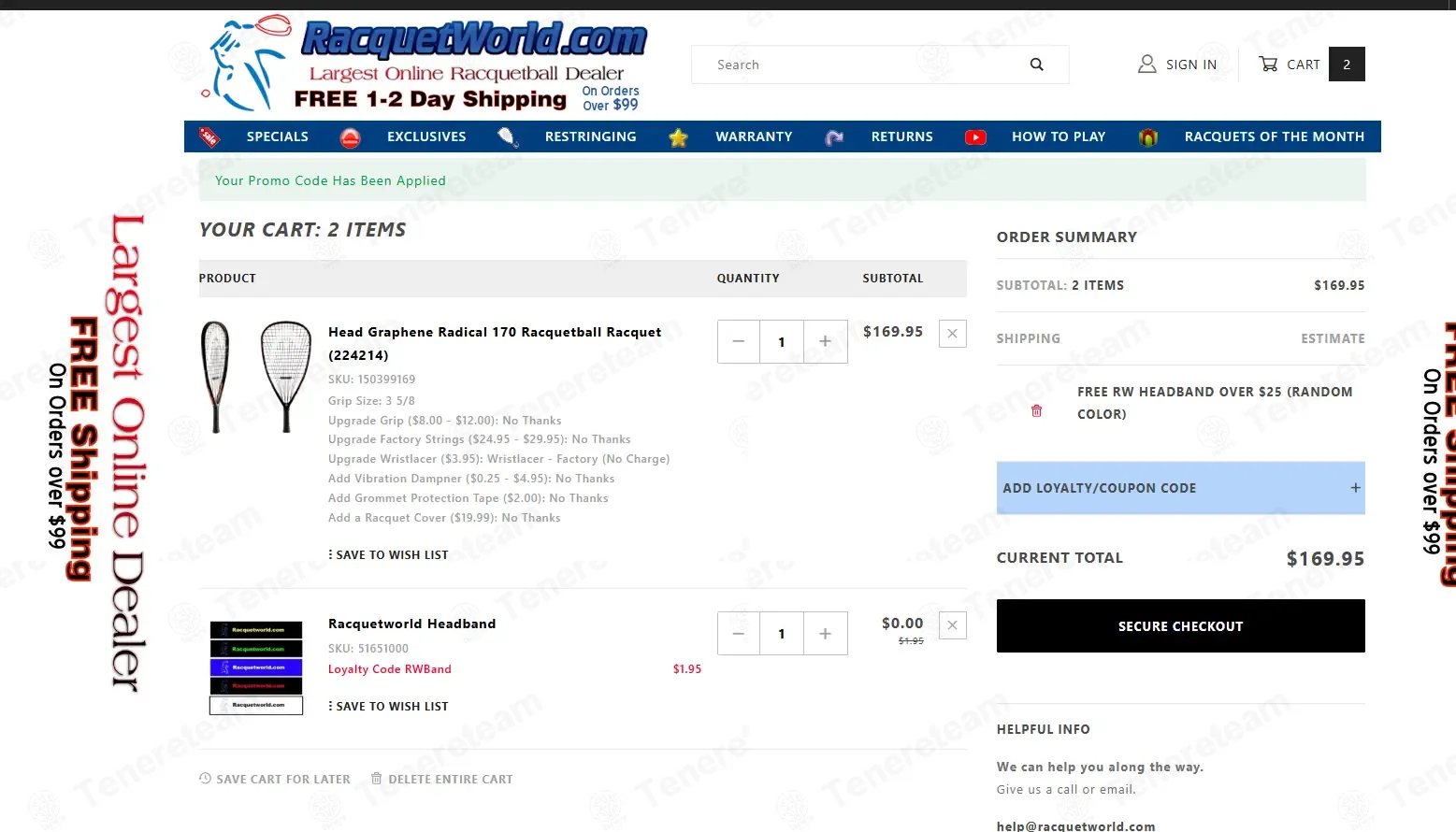Open the RESTRINGING menu

tap(591, 136)
